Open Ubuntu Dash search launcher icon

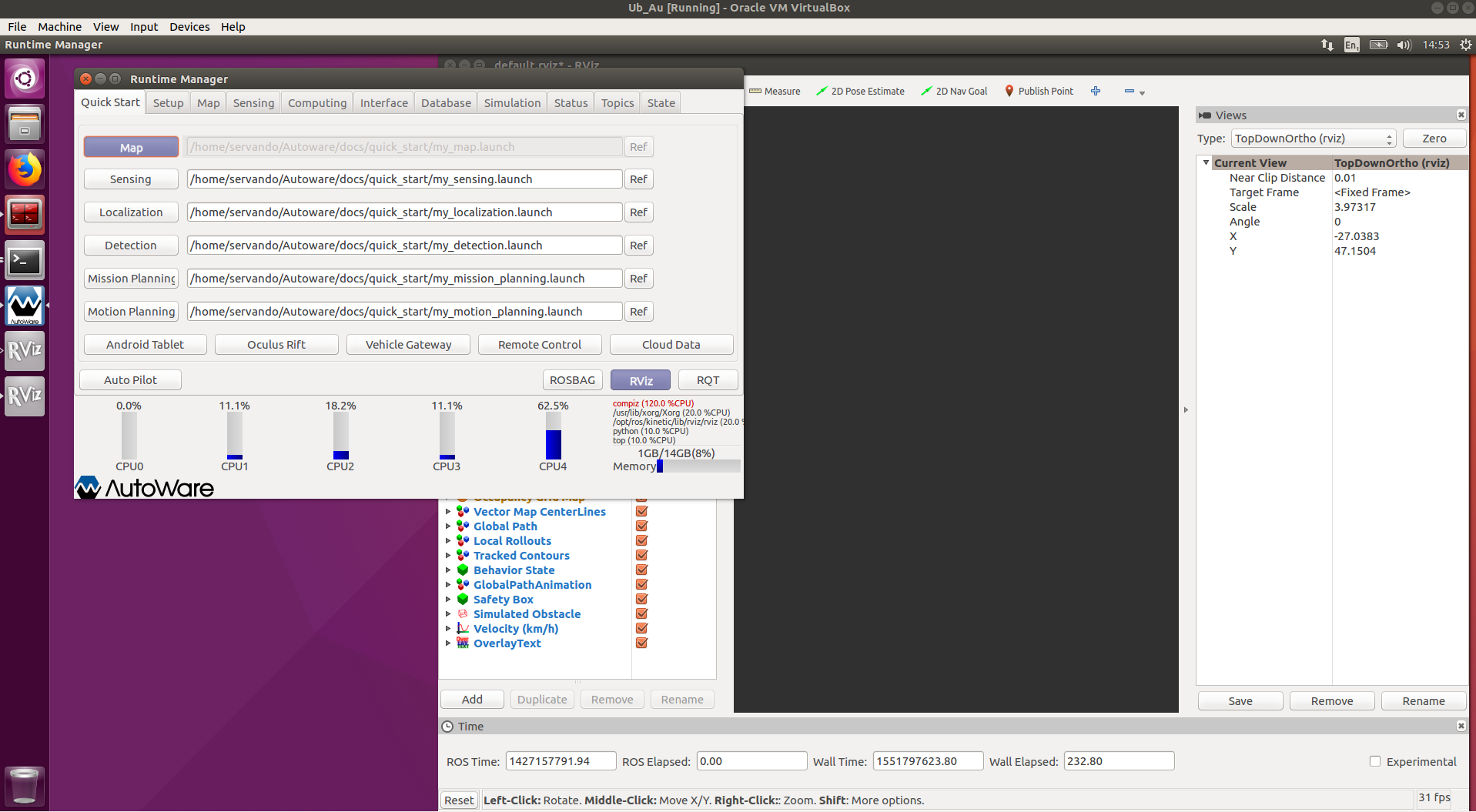[x=25, y=79]
